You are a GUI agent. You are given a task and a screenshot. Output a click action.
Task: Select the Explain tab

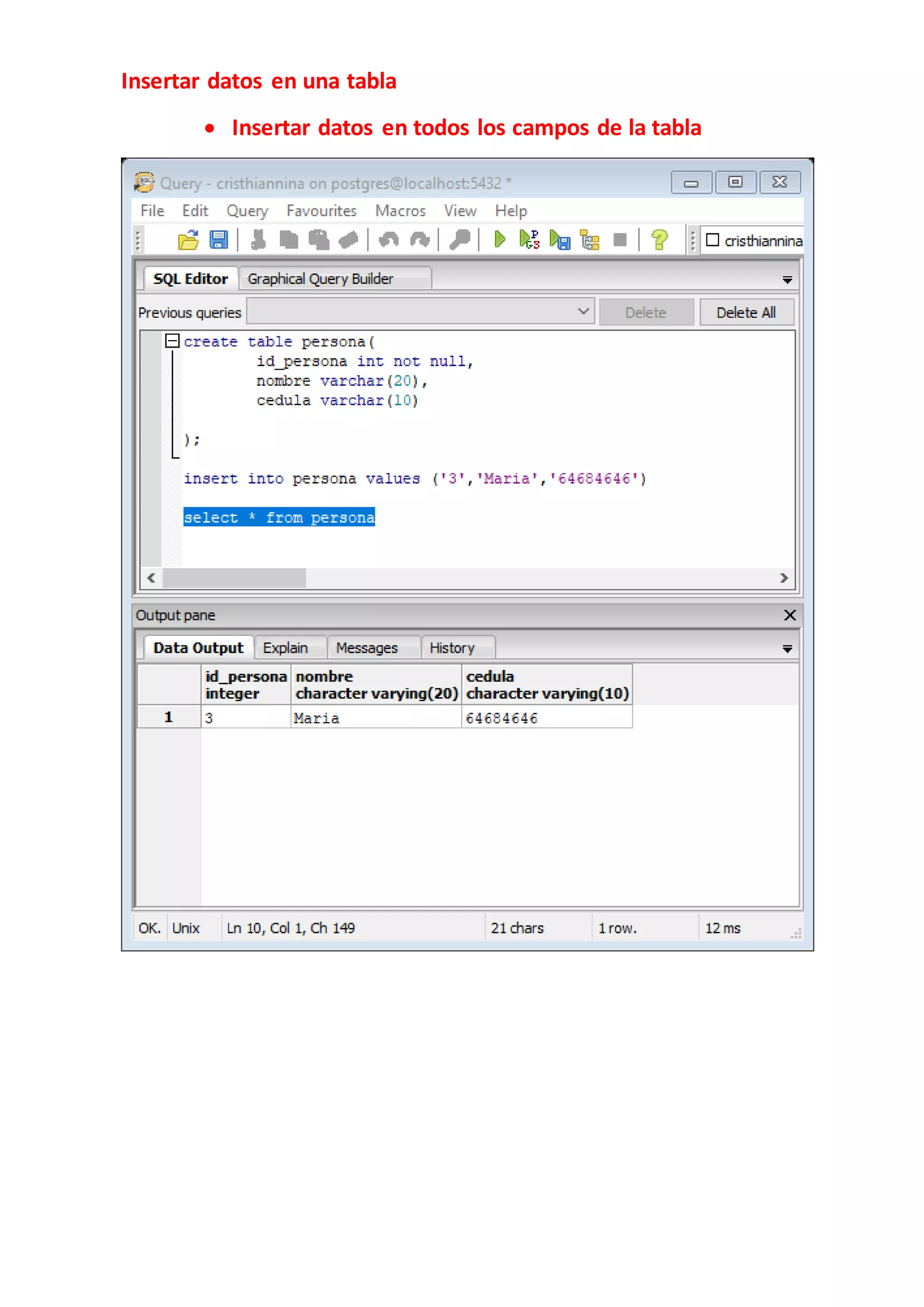(291, 648)
